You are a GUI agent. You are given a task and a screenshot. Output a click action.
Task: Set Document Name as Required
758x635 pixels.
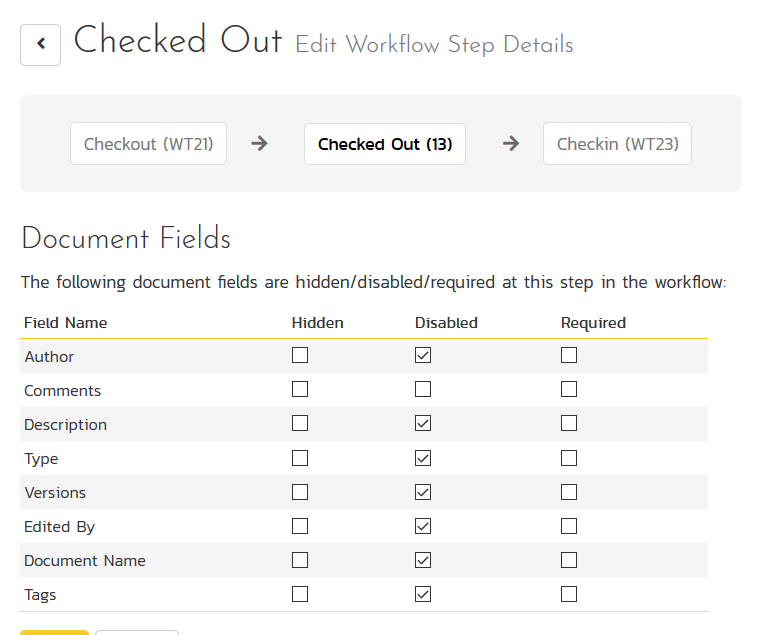point(569,559)
